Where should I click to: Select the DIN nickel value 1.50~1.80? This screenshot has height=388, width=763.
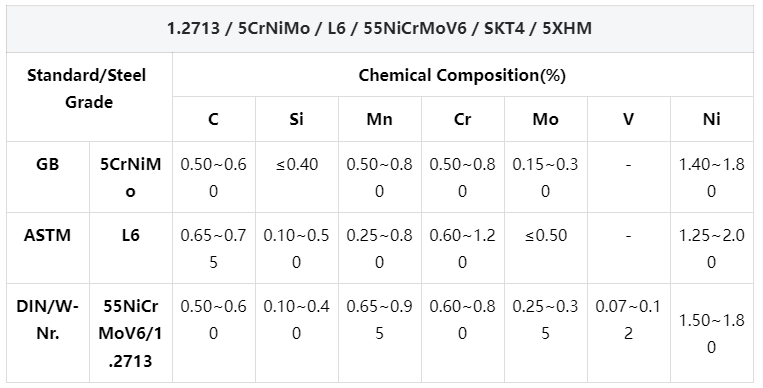click(711, 333)
